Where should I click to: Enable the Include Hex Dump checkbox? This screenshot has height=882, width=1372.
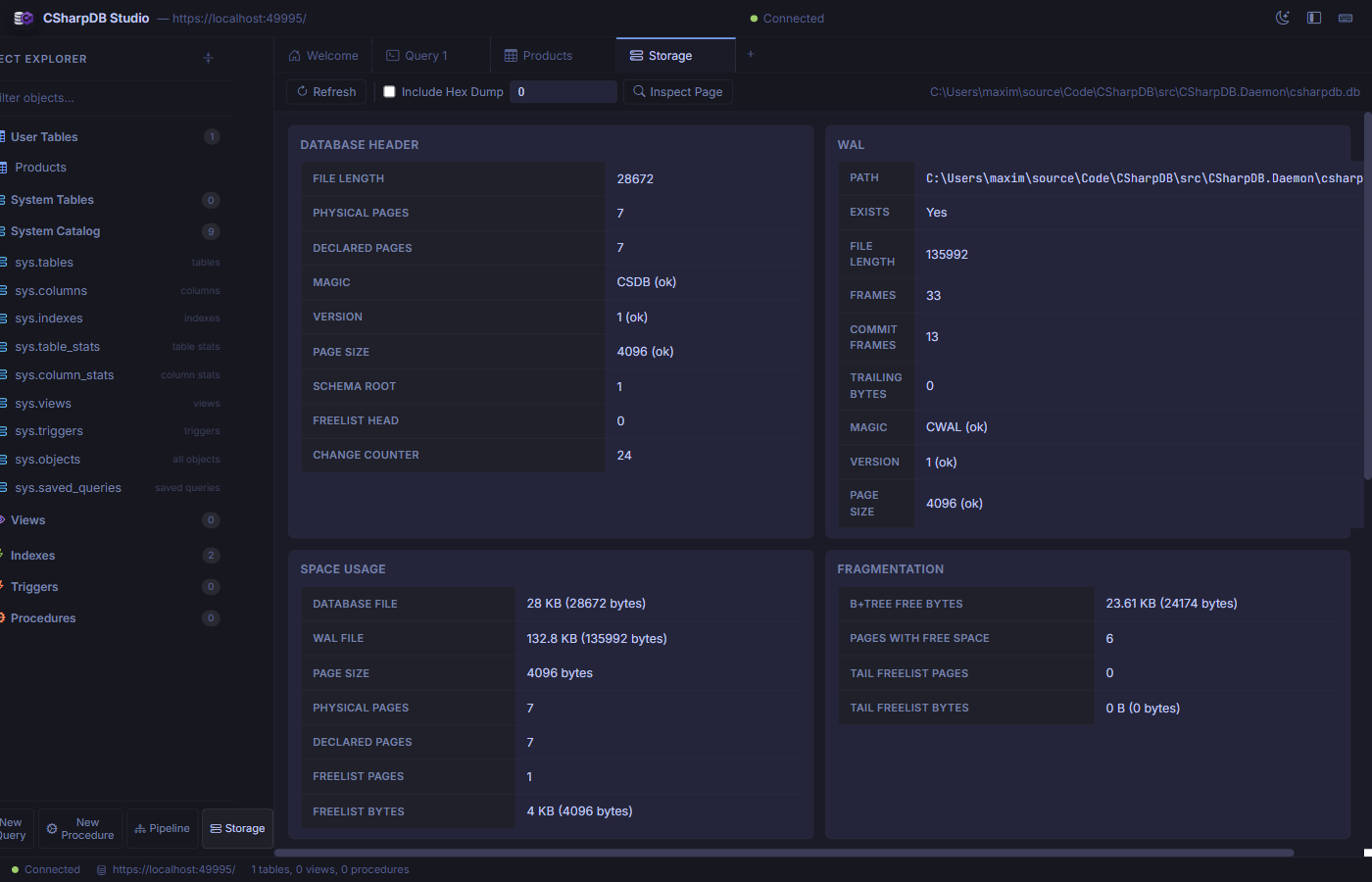[x=388, y=91]
